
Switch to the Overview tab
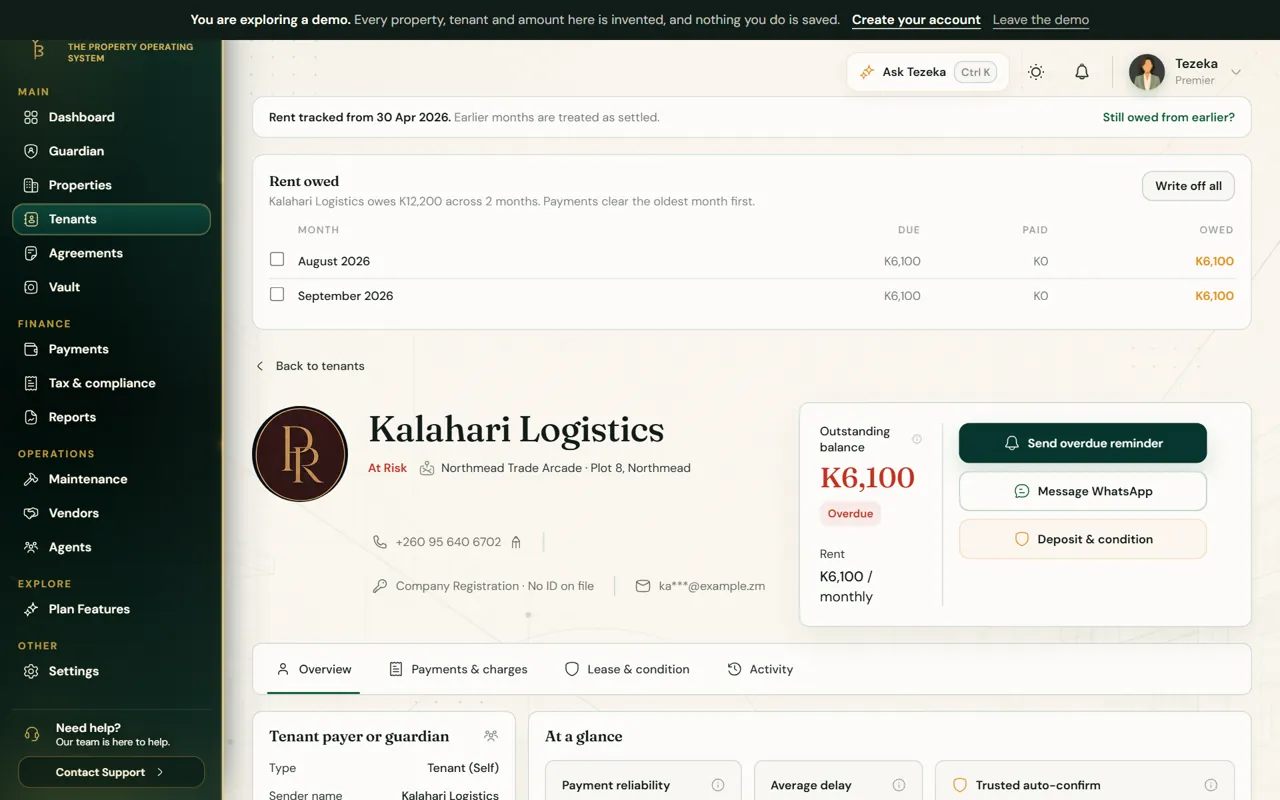[314, 669]
